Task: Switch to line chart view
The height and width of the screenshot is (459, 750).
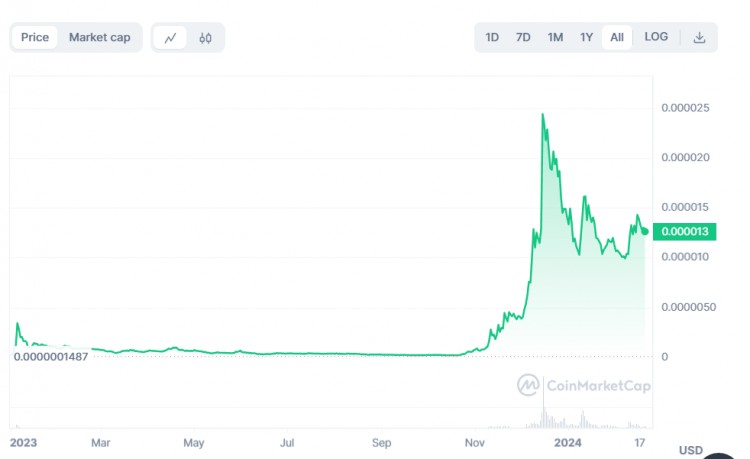Action: 170,38
